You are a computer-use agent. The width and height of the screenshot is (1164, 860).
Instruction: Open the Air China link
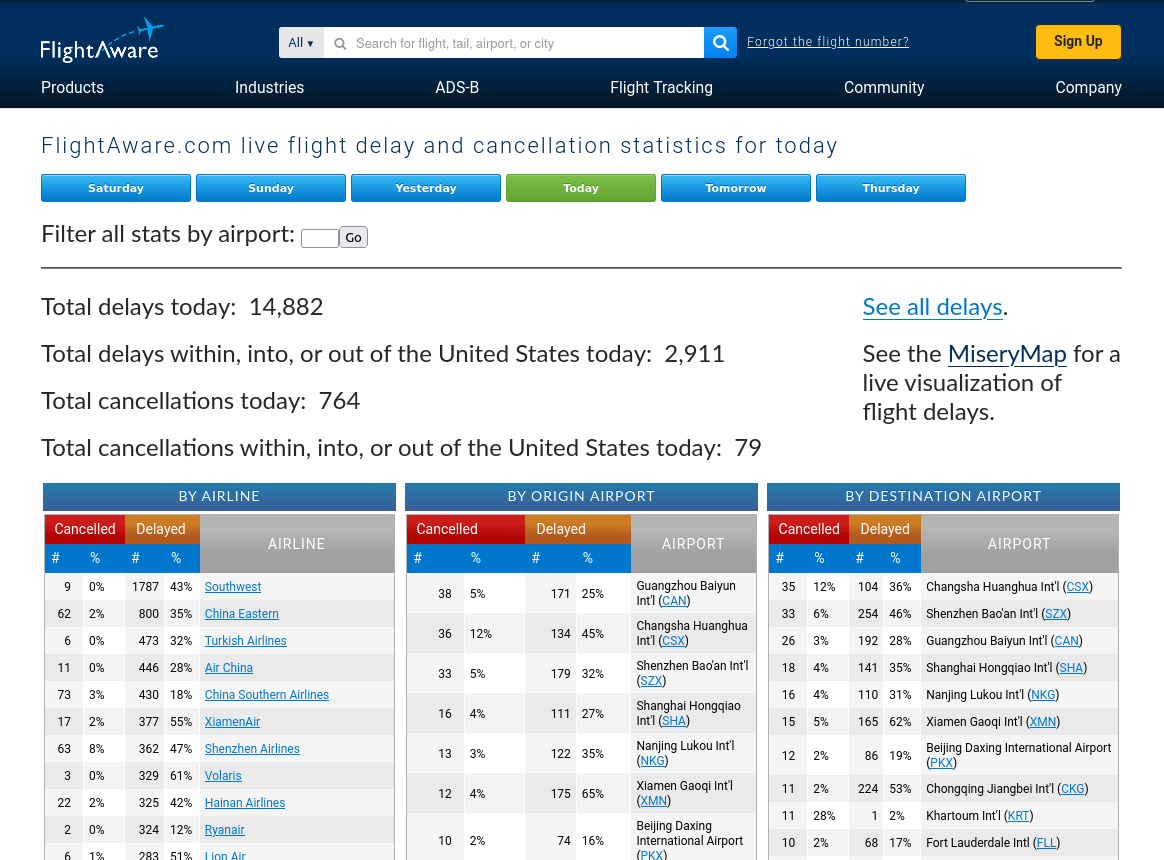[229, 668]
